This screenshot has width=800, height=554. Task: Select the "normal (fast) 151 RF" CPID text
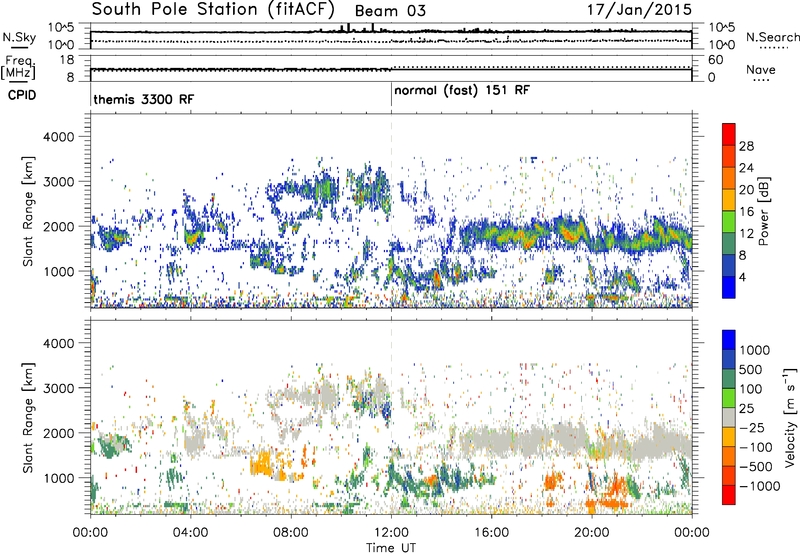(x=462, y=91)
